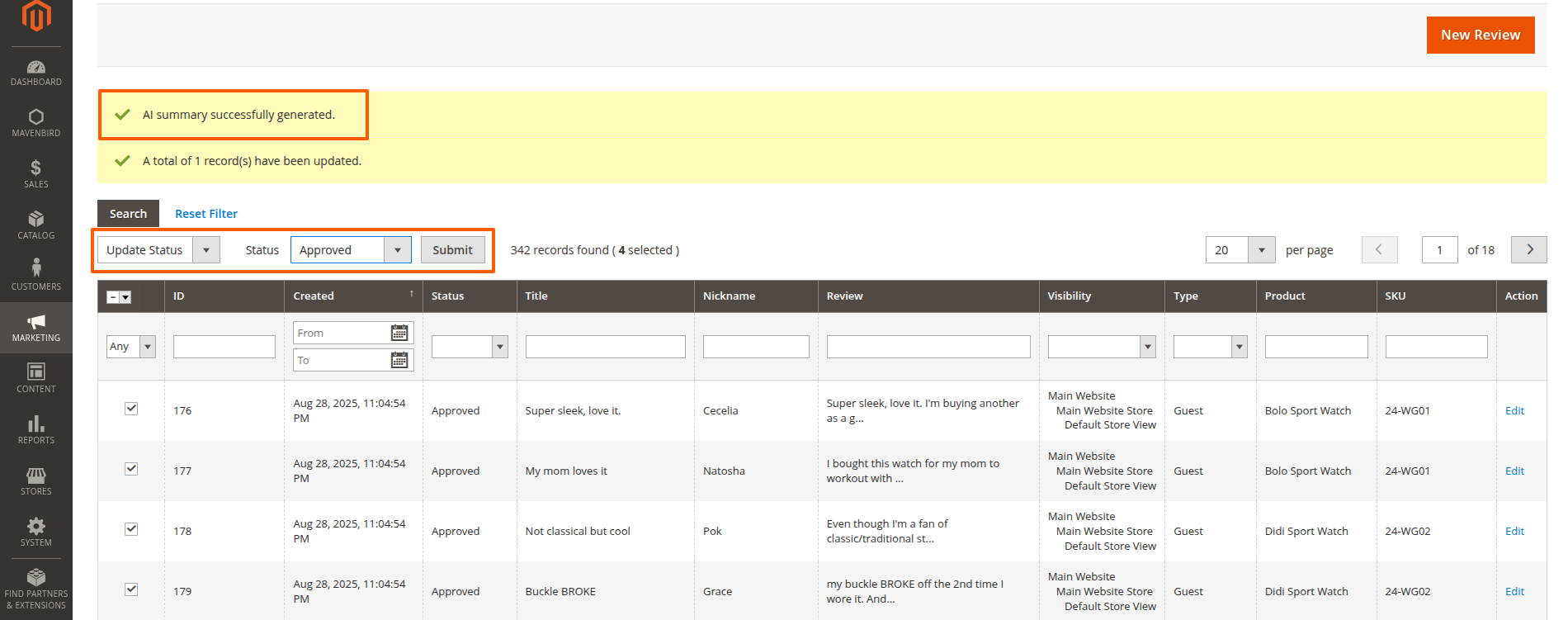Viewport: 1568px width, 620px height.
Task: Click the Search button
Action: tap(128, 214)
